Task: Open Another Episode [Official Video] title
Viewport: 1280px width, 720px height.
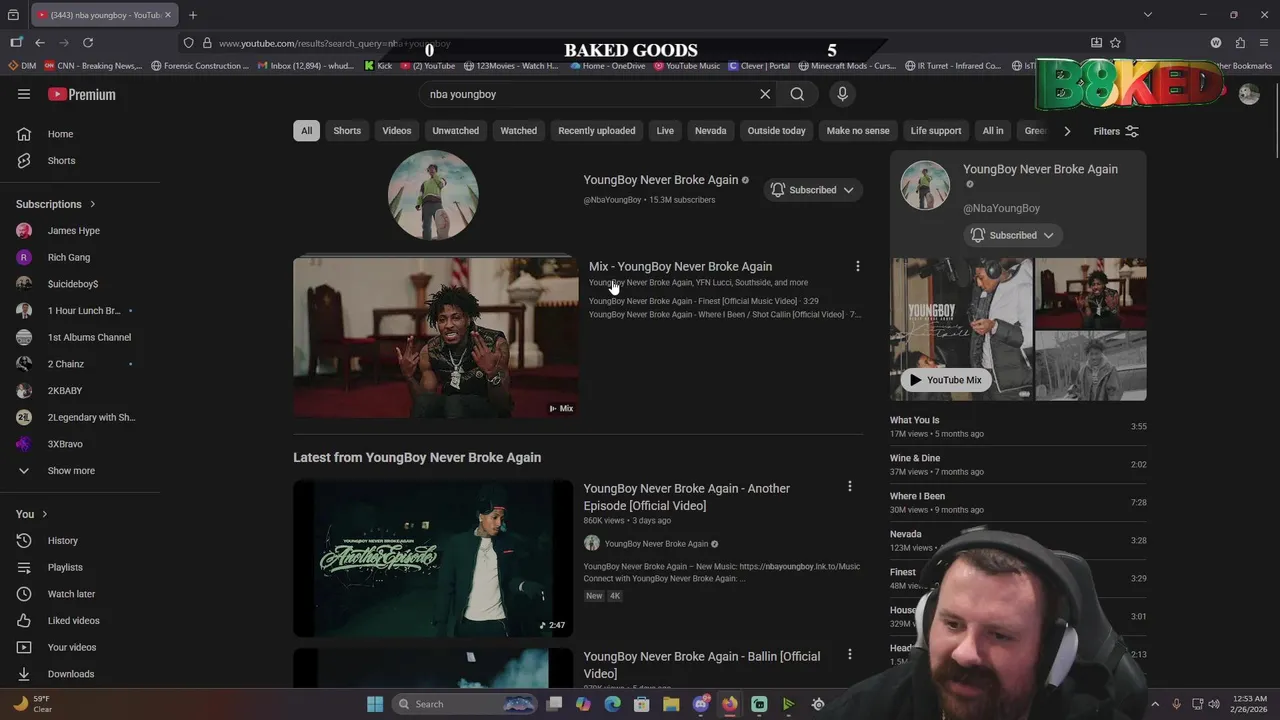Action: click(x=687, y=497)
